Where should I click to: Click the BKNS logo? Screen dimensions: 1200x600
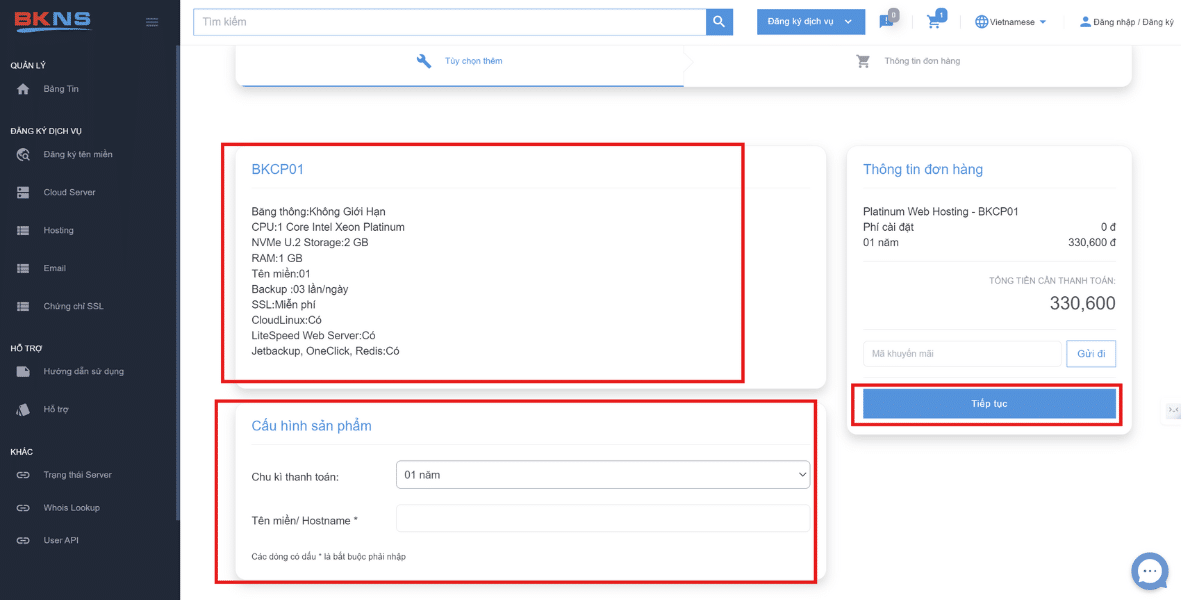point(50,21)
